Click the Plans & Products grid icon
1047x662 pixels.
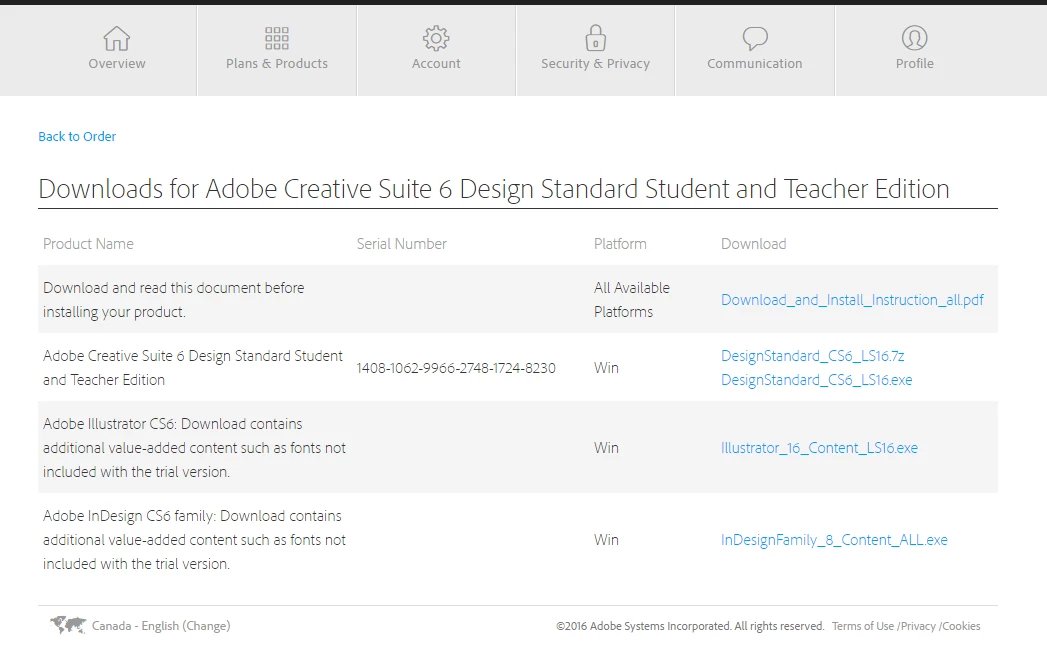(x=276, y=38)
